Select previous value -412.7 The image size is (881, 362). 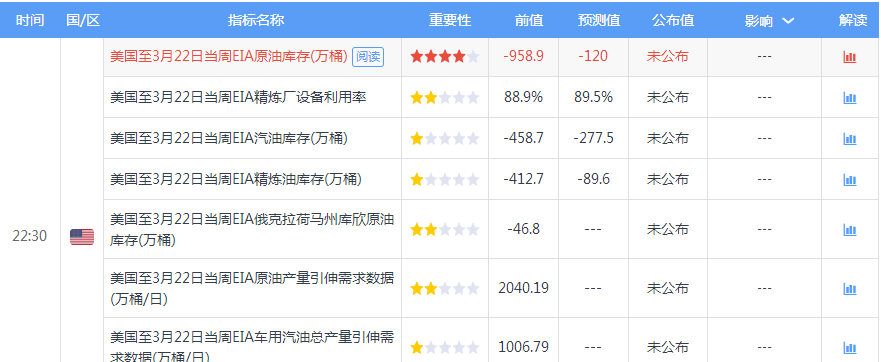[x=523, y=179]
